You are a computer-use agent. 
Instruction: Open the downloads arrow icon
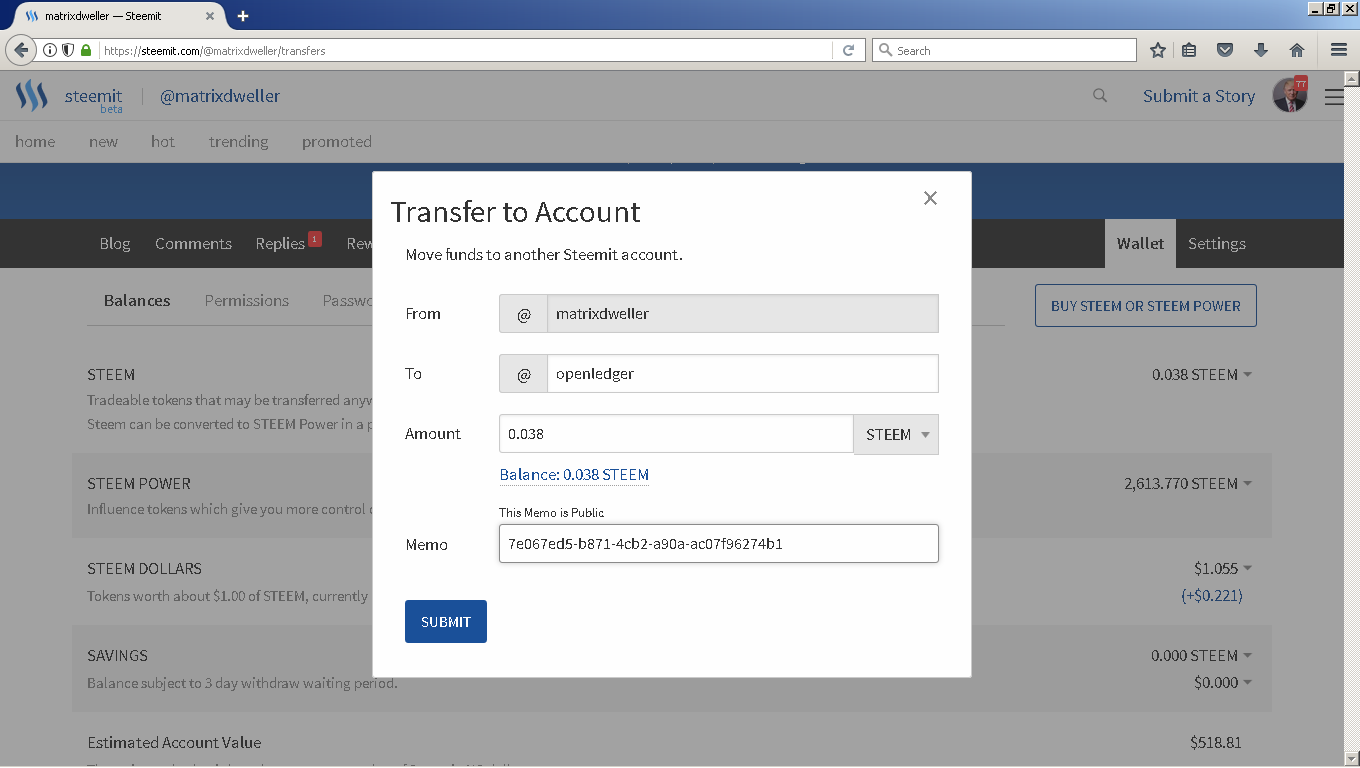coord(1261,50)
